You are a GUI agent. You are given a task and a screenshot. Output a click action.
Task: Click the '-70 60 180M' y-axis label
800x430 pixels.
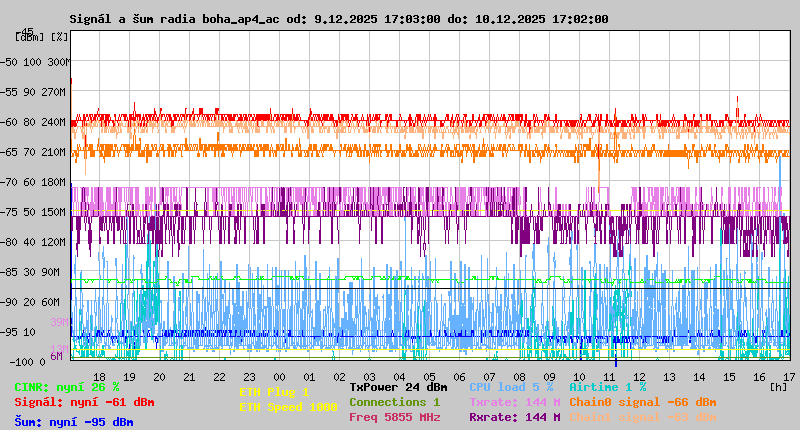(33, 182)
